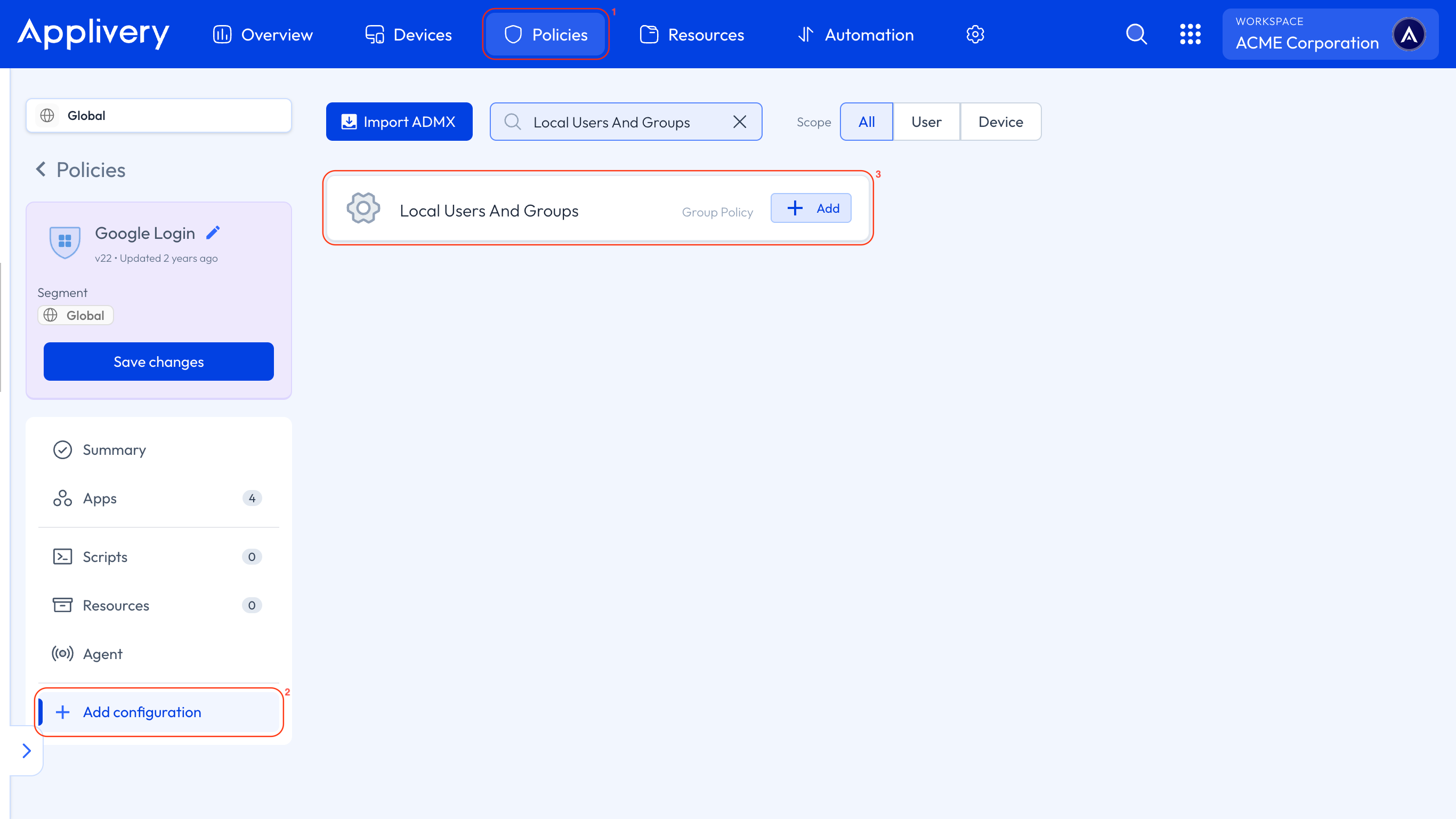The width and height of the screenshot is (1456, 819).
Task: Open settings via the gear icon in navigation
Action: tap(975, 34)
